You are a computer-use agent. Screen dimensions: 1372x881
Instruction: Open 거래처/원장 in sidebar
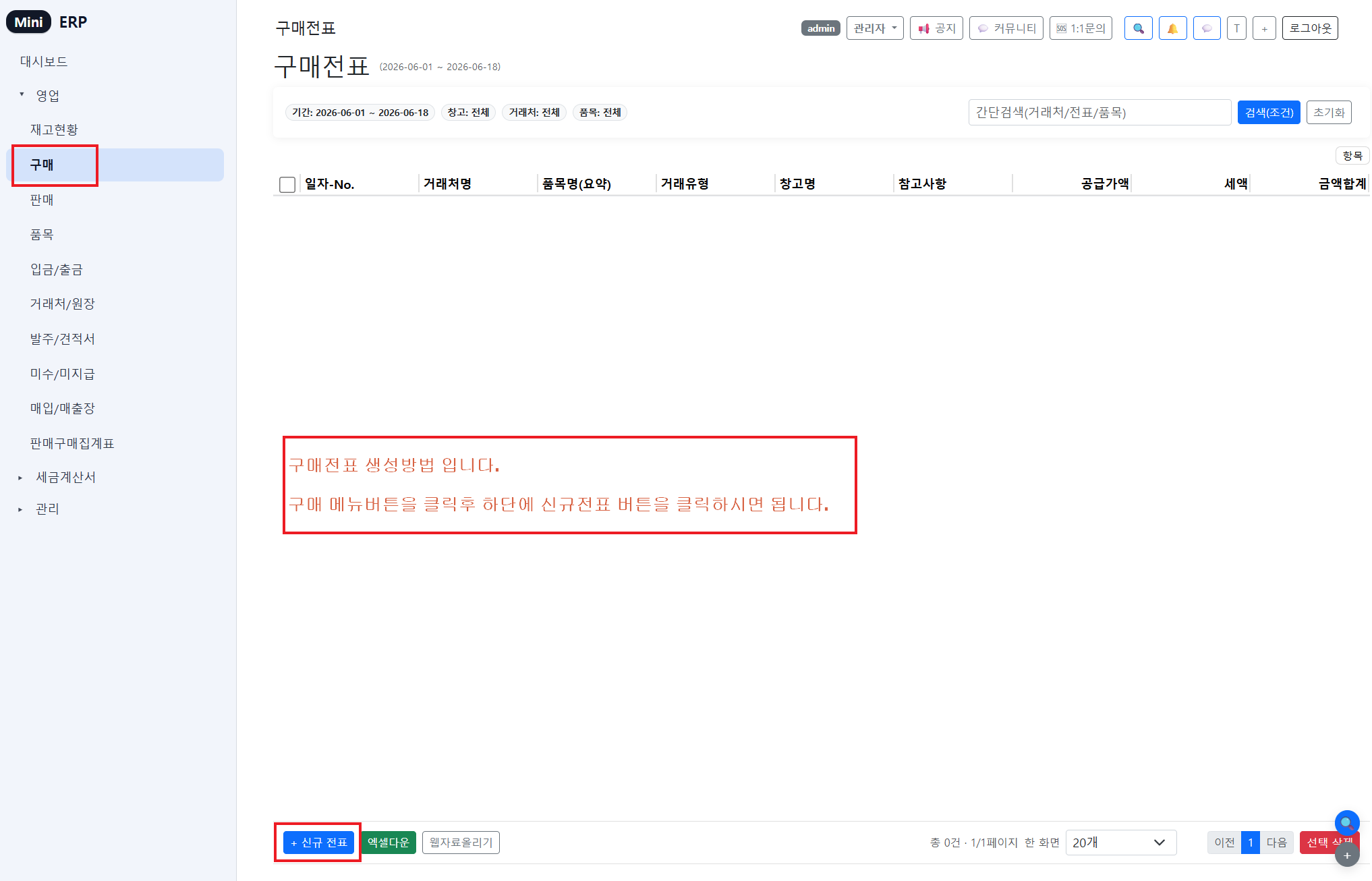tap(63, 304)
